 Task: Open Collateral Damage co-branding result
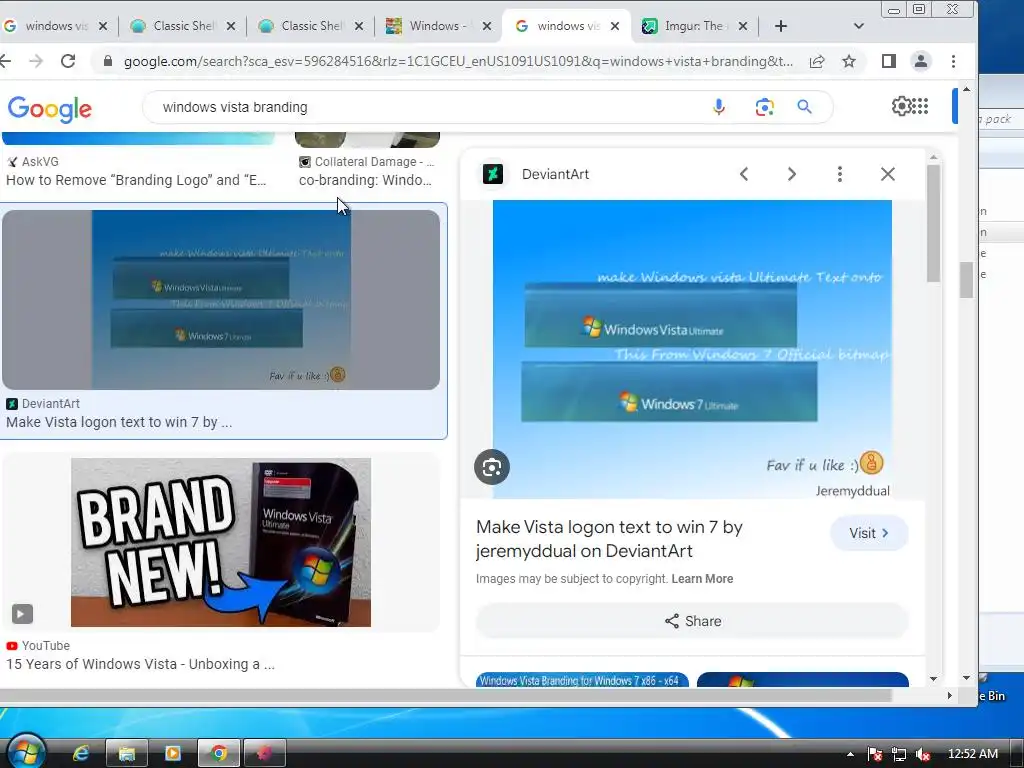(365, 180)
